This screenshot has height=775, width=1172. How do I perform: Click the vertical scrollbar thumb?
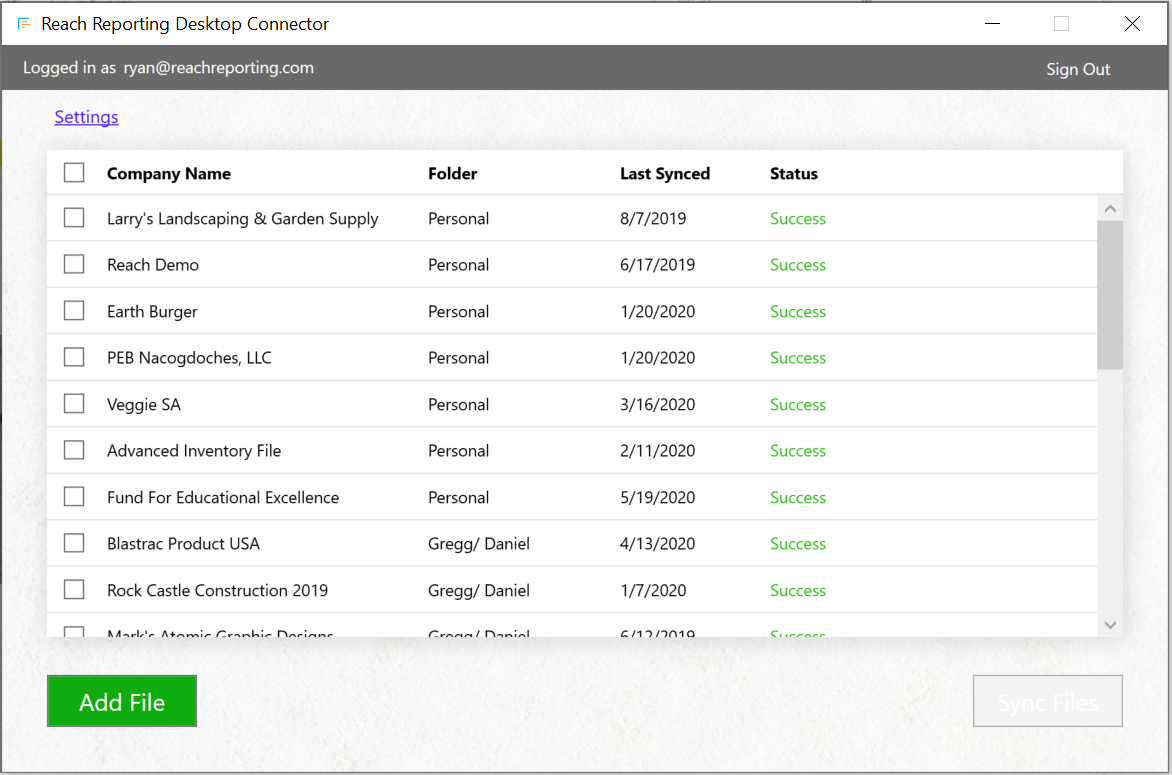[x=1110, y=294]
